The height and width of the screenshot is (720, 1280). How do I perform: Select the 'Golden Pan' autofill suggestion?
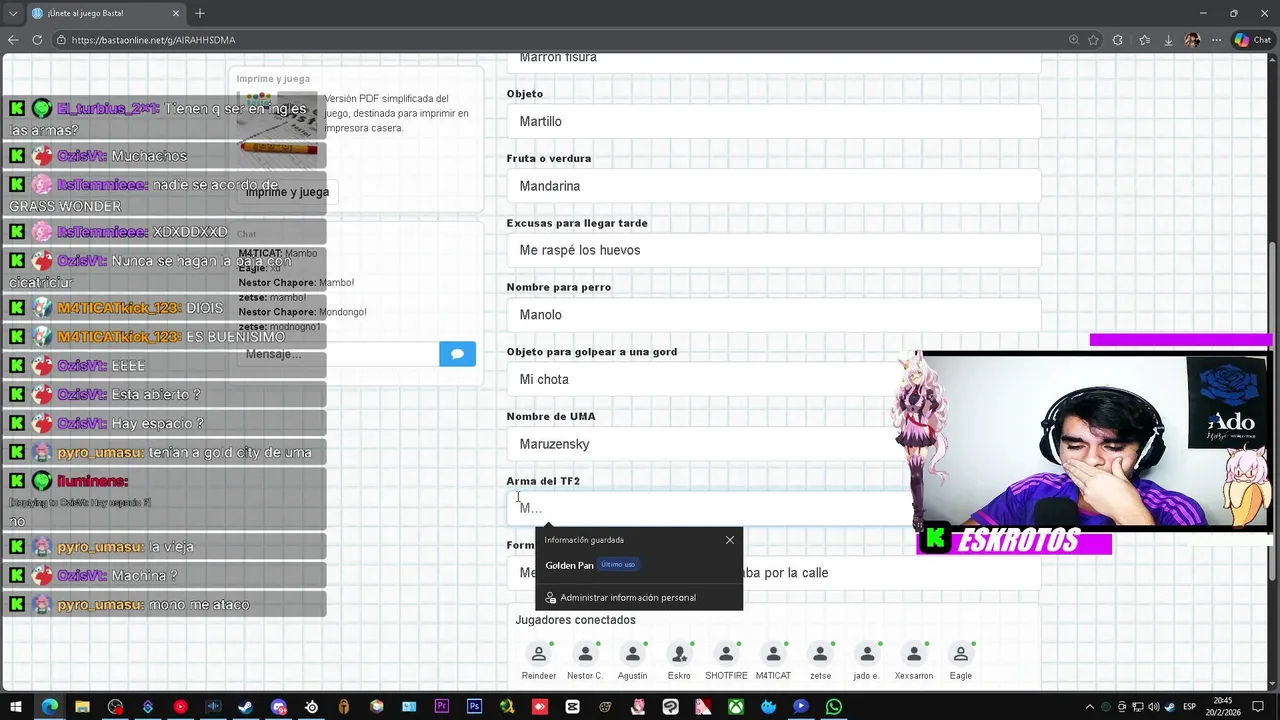click(639, 565)
